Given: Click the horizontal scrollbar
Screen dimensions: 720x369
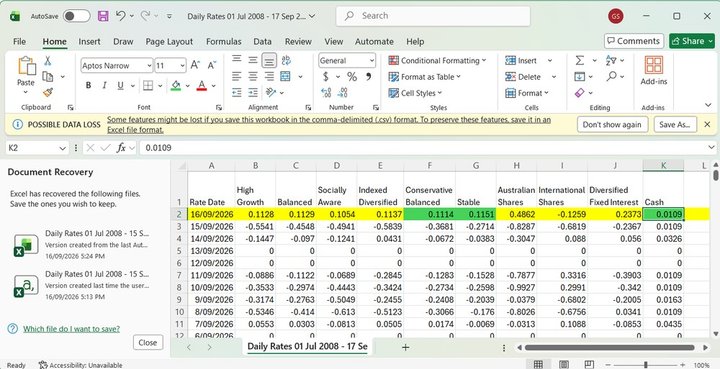Looking at the screenshot, I should pos(609,347).
